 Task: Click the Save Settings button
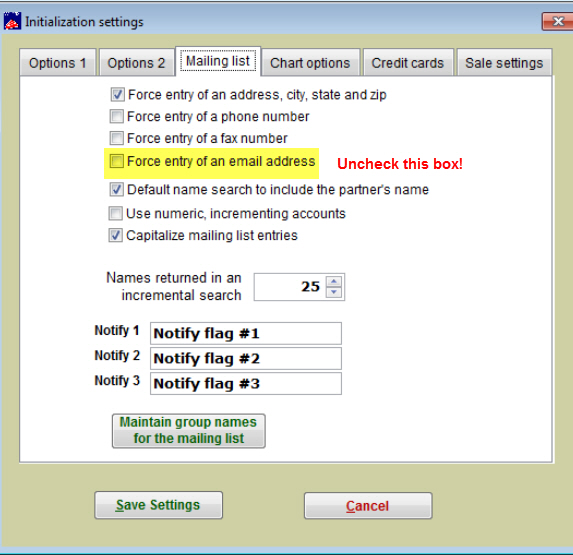pos(158,505)
